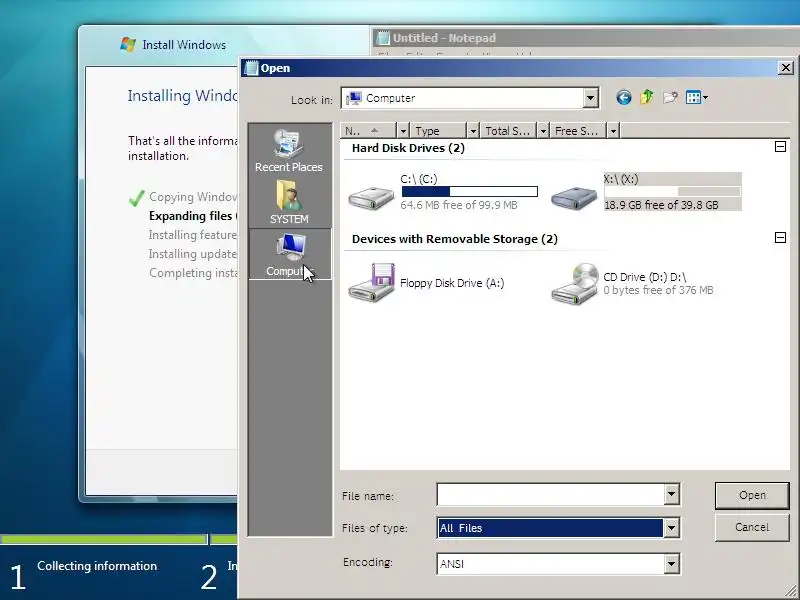Select the X: drive icon
This screenshot has height=600, width=800.
click(x=574, y=197)
